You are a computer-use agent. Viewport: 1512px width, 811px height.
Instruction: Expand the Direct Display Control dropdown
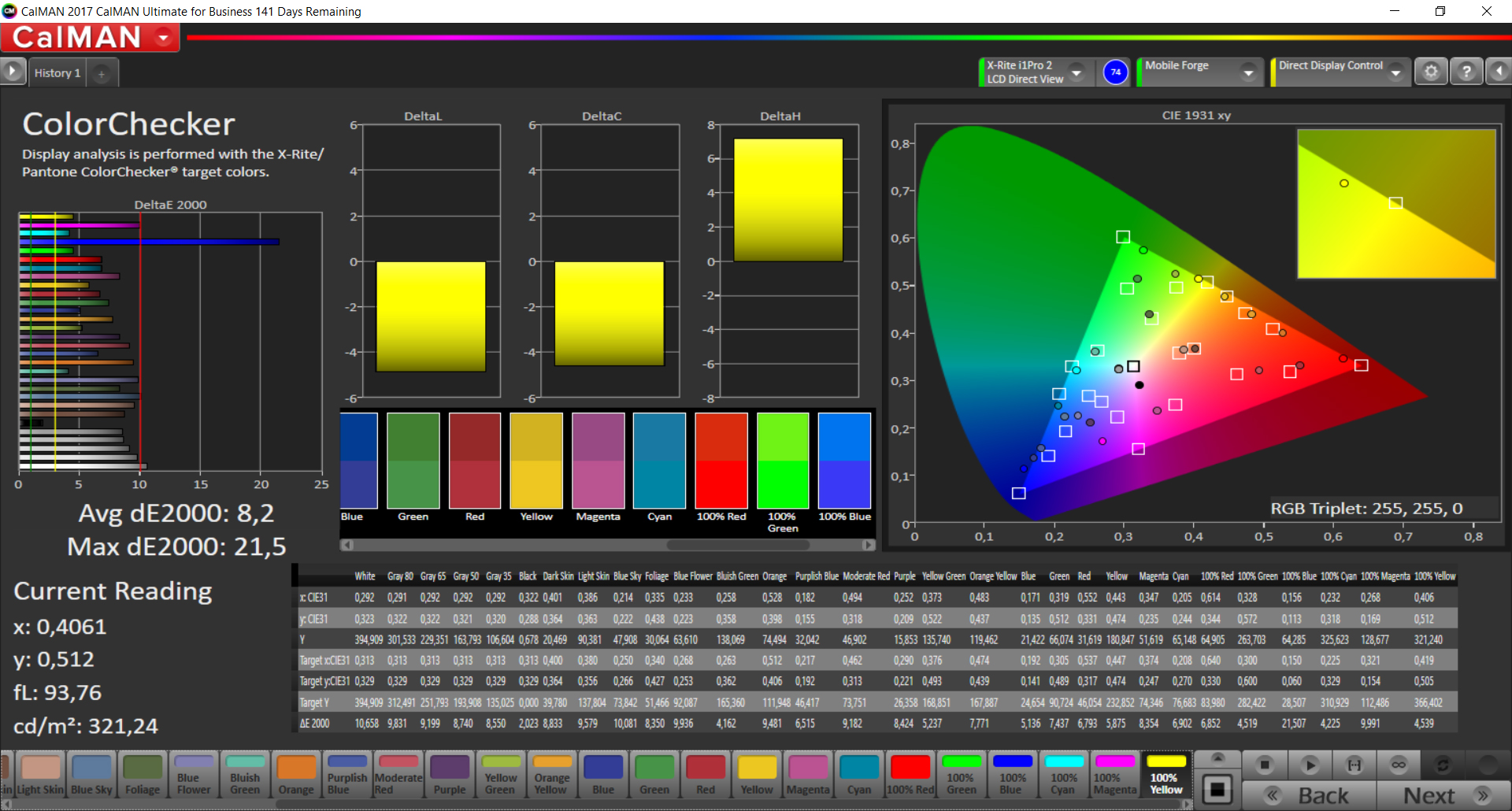coord(1395,72)
